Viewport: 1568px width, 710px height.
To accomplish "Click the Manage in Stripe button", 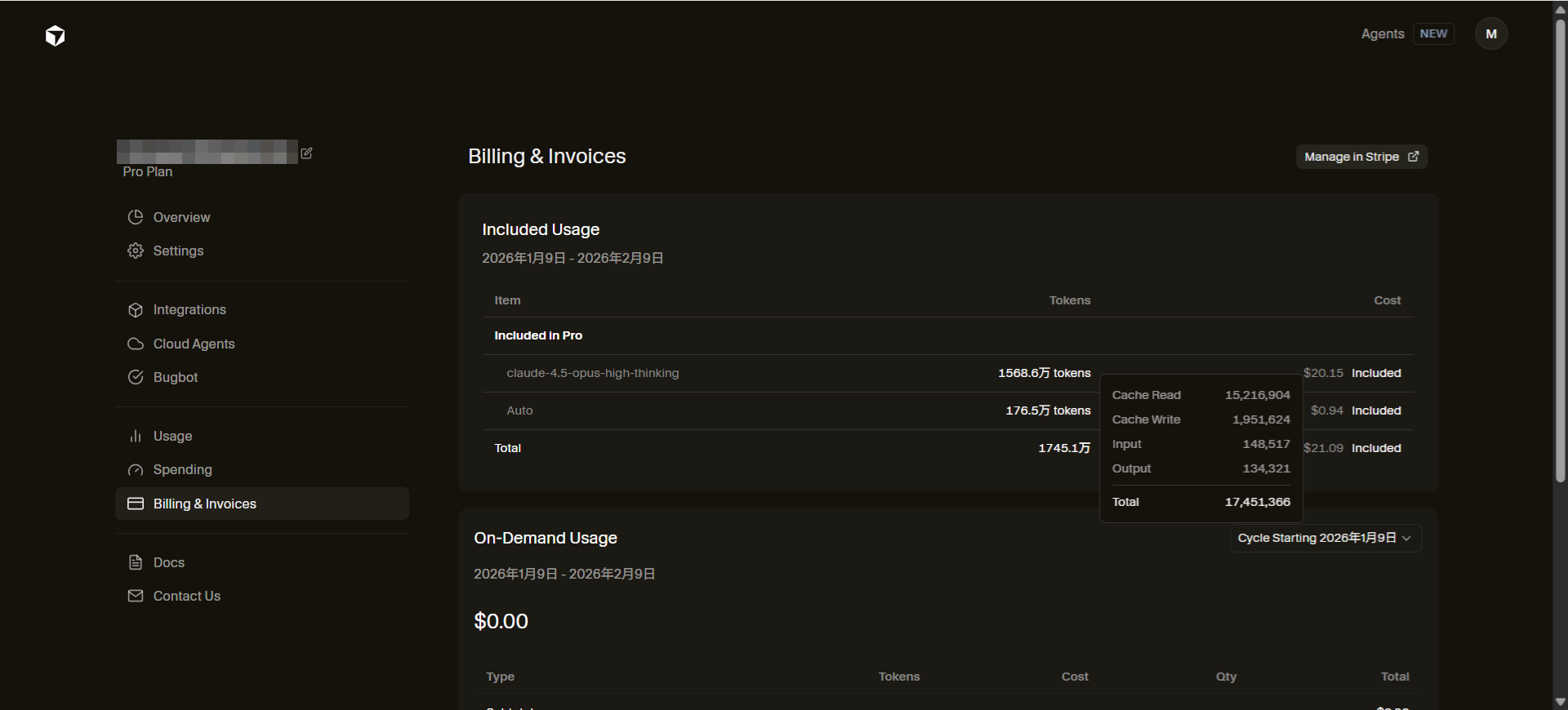I will (x=1361, y=157).
